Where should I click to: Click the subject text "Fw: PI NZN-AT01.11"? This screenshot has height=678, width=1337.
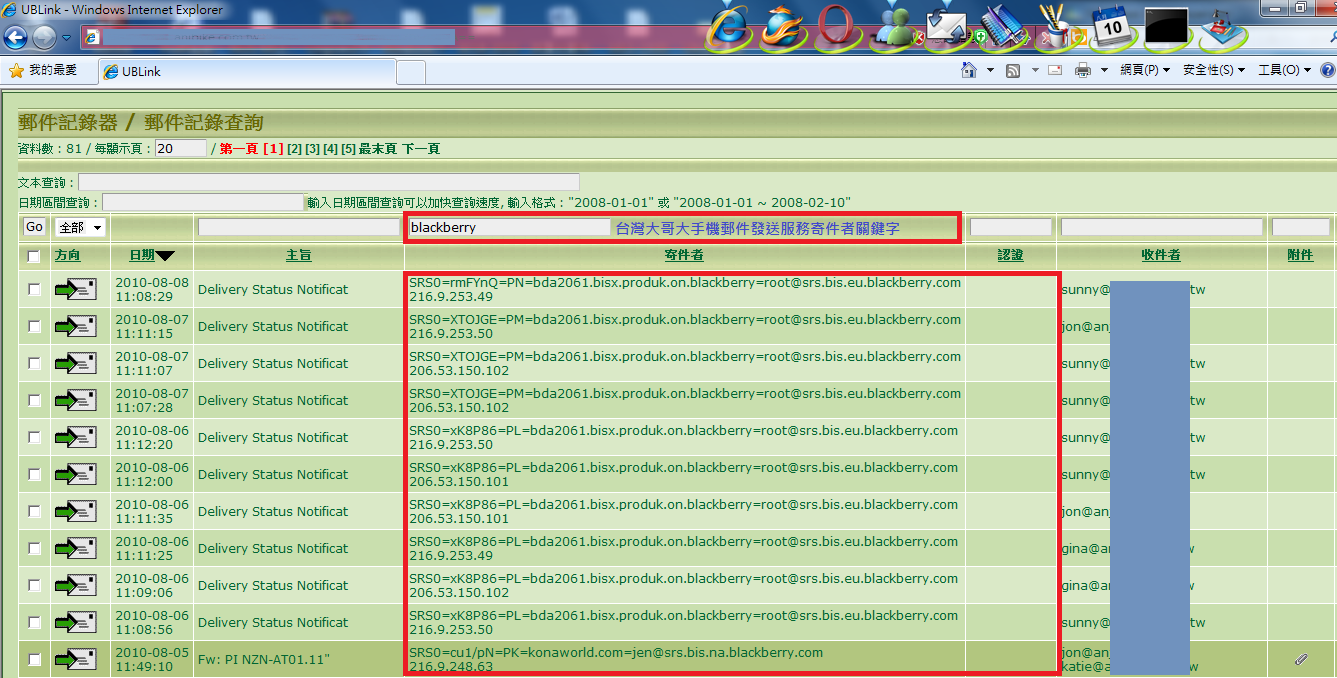[x=264, y=659]
